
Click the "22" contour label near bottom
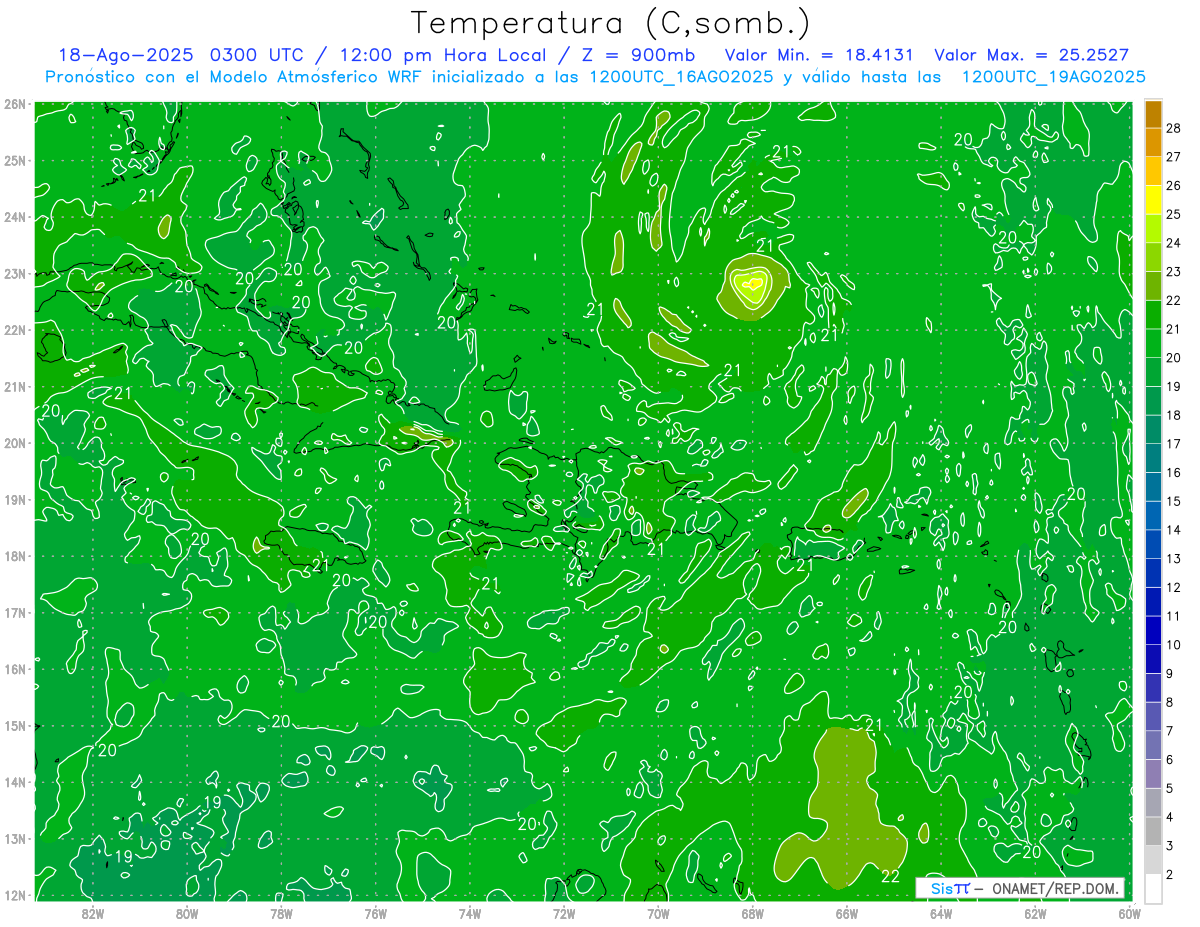click(x=890, y=876)
